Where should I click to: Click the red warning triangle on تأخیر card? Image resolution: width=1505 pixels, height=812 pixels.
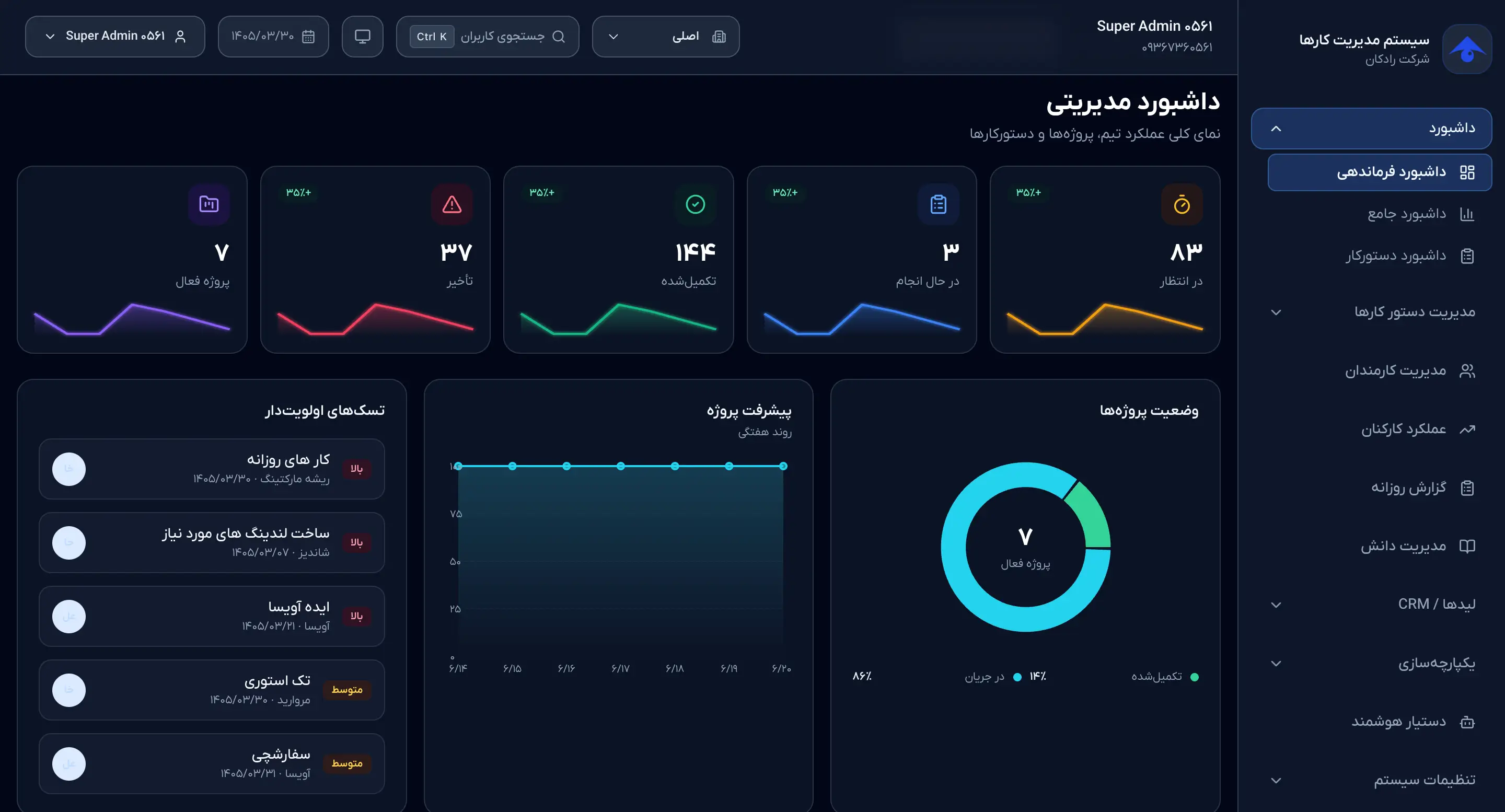pyautogui.click(x=451, y=204)
